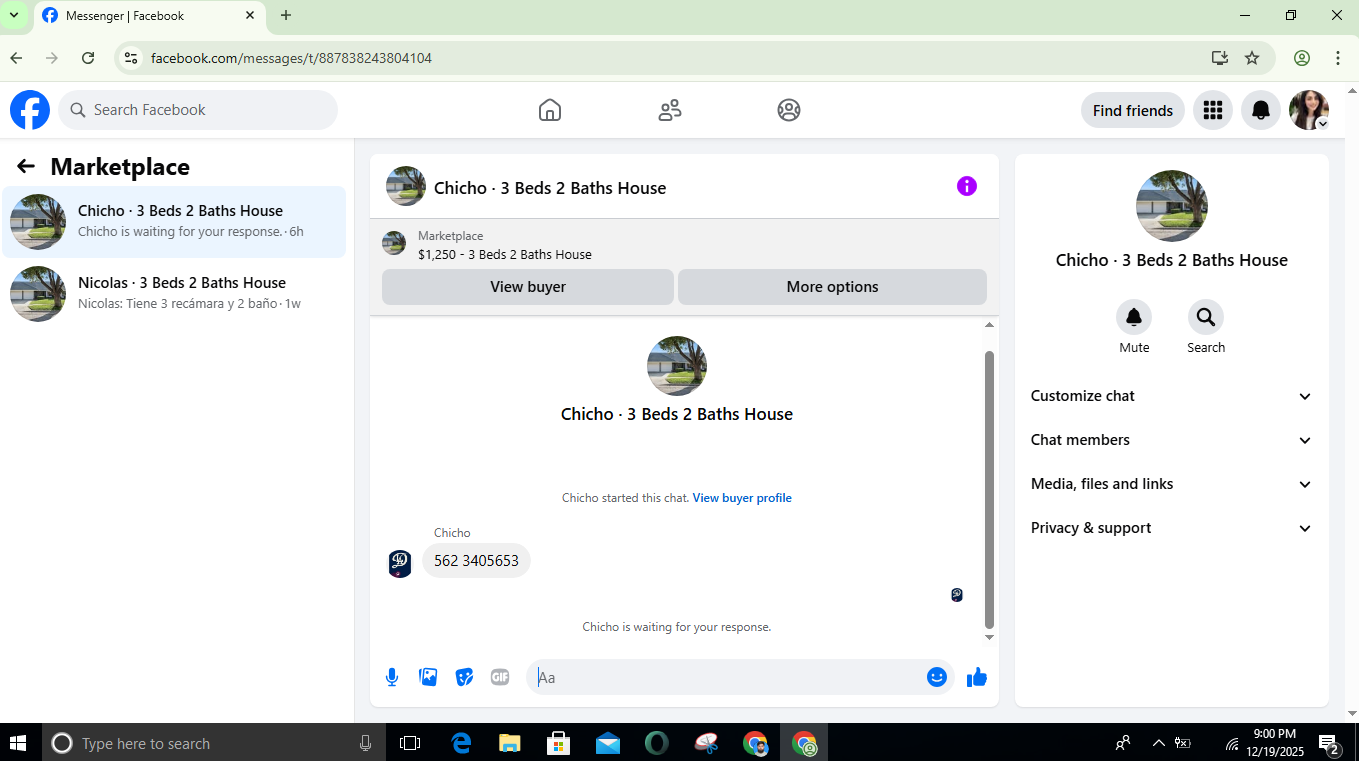Open the Friends icon in top navigation
This screenshot has width=1359, height=761.
point(670,110)
